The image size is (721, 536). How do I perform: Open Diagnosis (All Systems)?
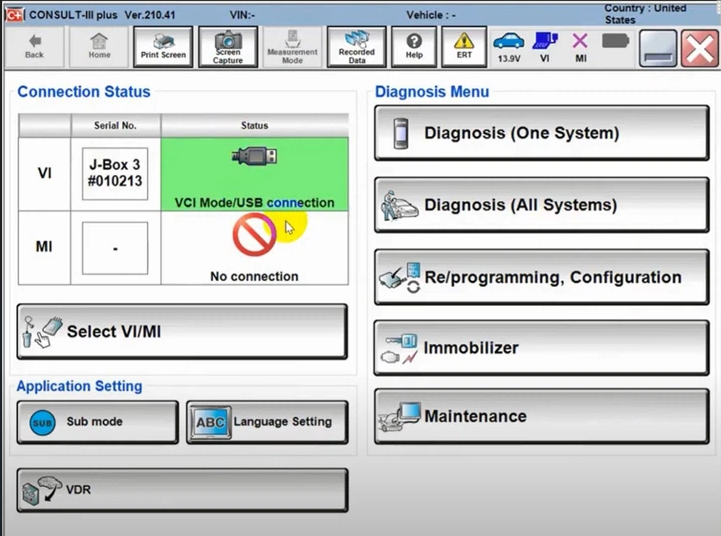click(x=542, y=205)
